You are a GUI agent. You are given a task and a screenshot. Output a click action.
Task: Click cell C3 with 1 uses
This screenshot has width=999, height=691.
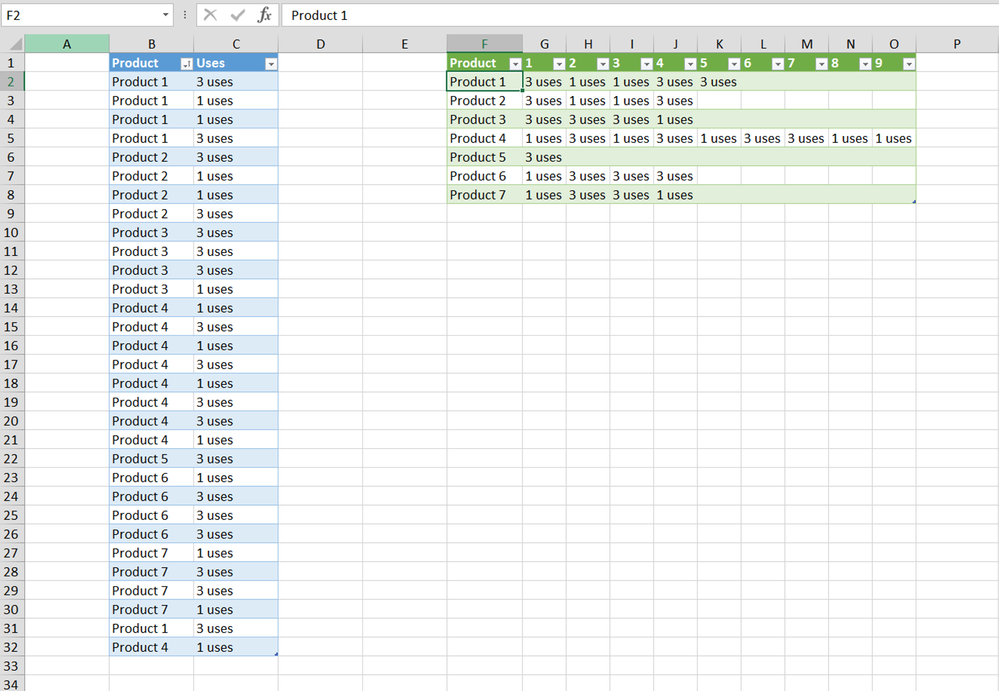coord(236,101)
